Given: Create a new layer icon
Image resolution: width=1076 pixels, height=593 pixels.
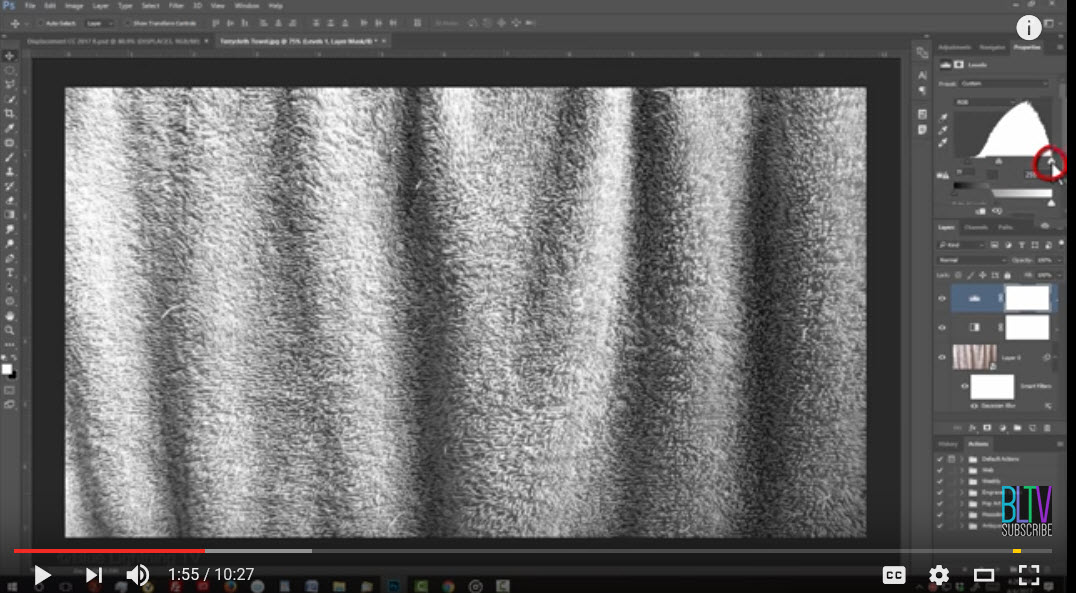Looking at the screenshot, I should [1032, 428].
